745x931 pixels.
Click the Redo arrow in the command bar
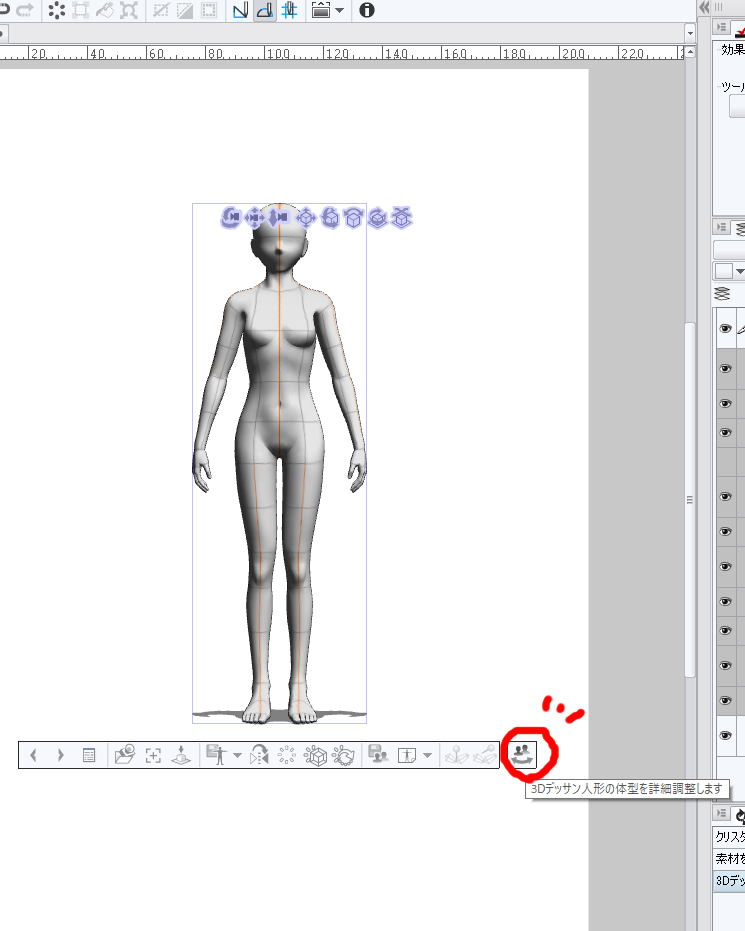click(x=24, y=10)
